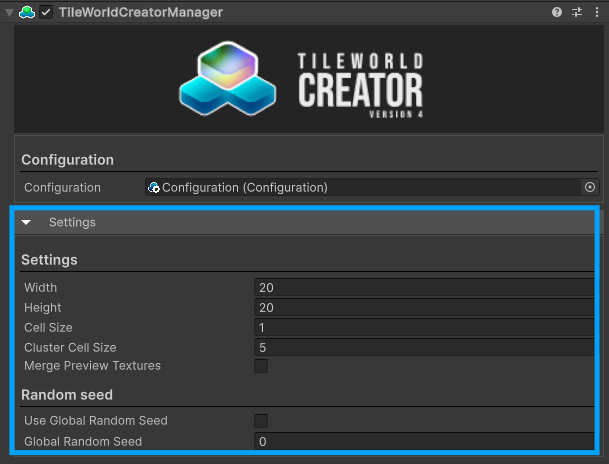
Task: Click the Configuration asset icon
Action: (154, 188)
